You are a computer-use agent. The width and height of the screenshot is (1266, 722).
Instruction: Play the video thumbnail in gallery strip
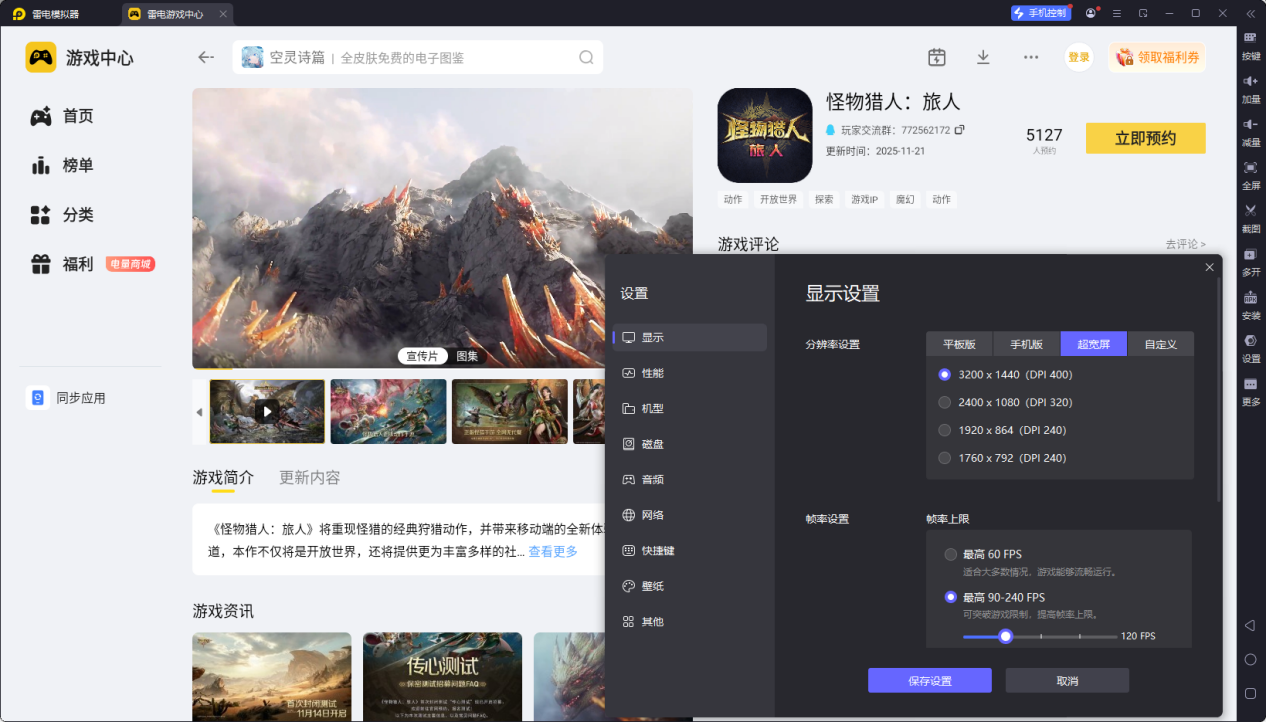click(x=266, y=411)
